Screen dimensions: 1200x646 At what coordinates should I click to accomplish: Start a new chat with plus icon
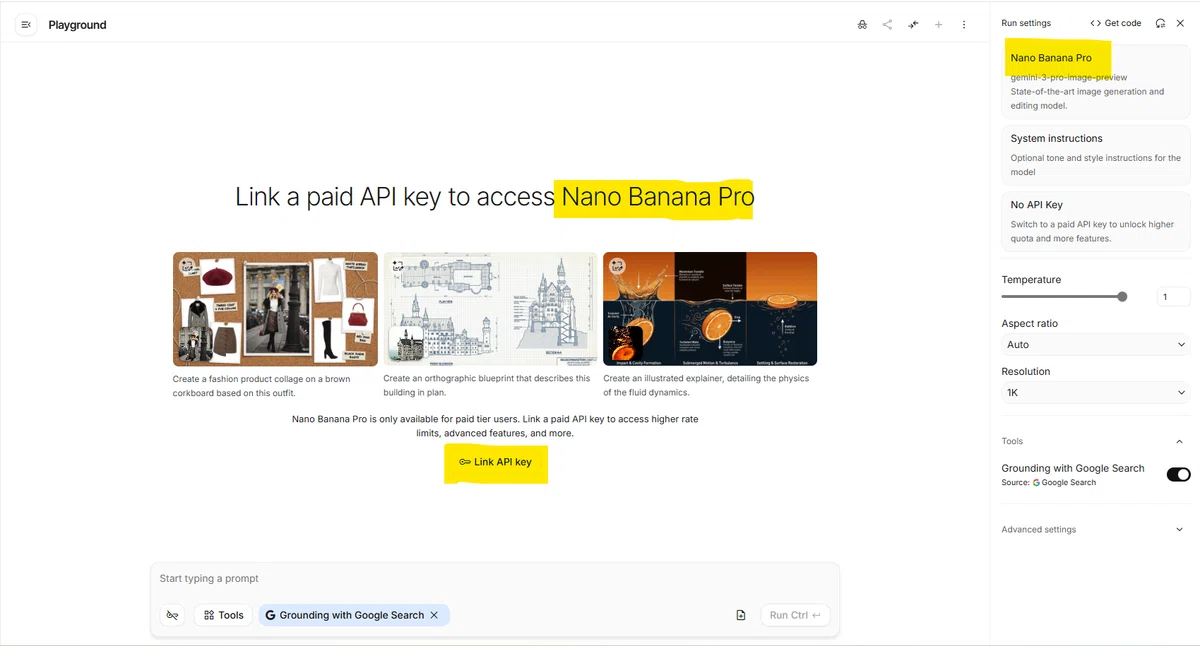click(938, 25)
